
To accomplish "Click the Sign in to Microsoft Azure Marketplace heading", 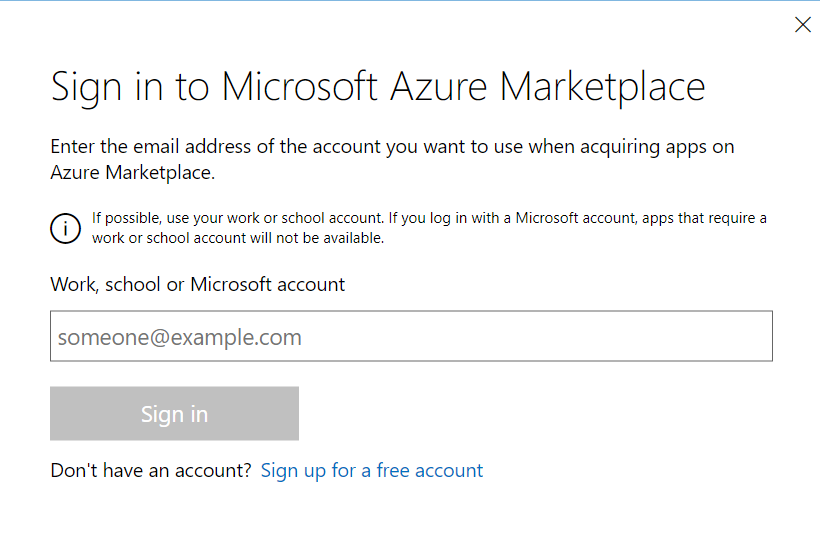I will click(x=378, y=87).
